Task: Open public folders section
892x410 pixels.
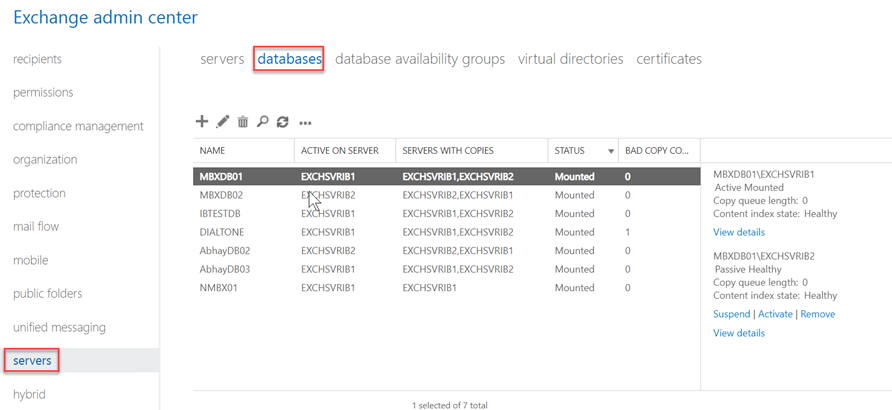Action: click(x=48, y=293)
